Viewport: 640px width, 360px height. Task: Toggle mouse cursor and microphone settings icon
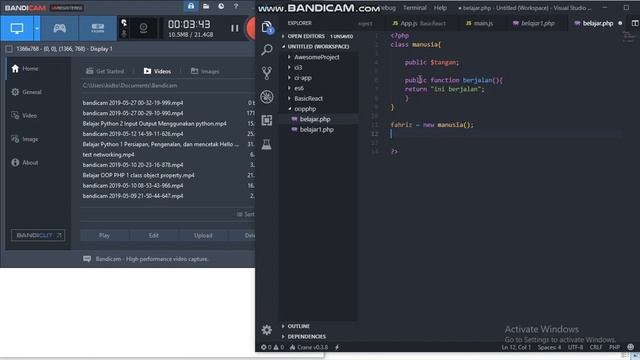click(x=124, y=28)
